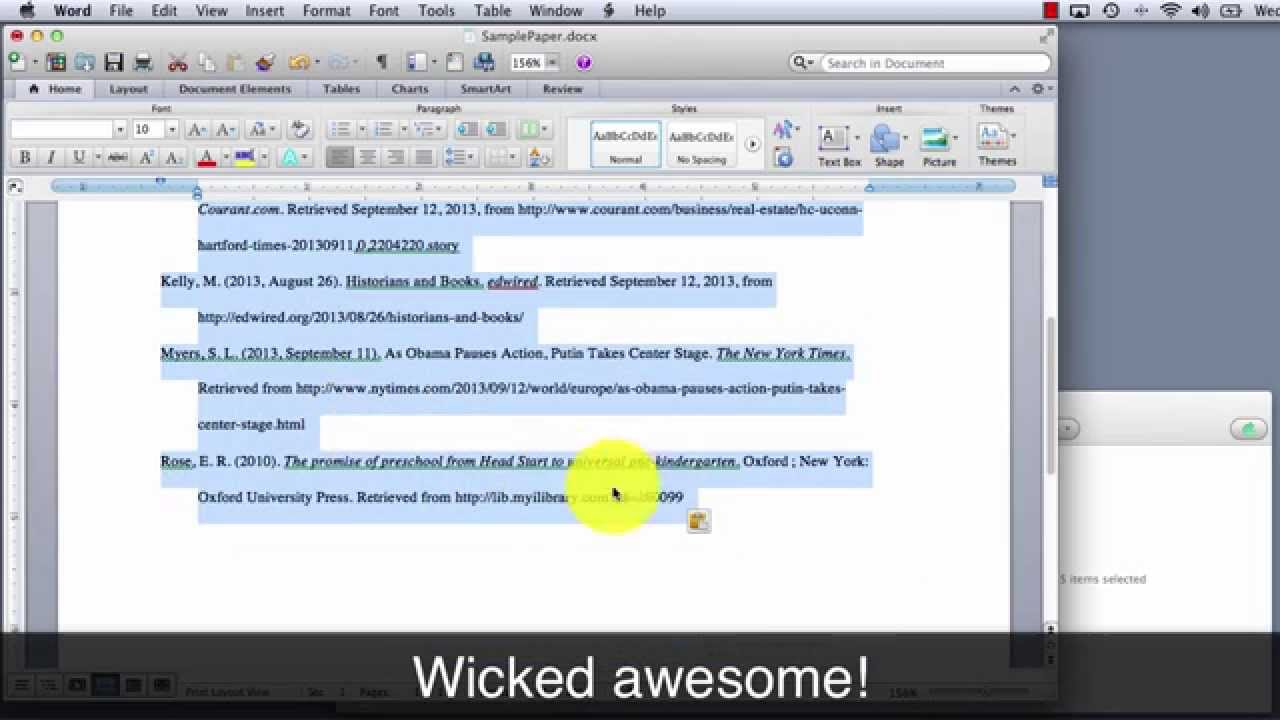
Task: Click the Undo arrow icon
Action: (x=298, y=63)
